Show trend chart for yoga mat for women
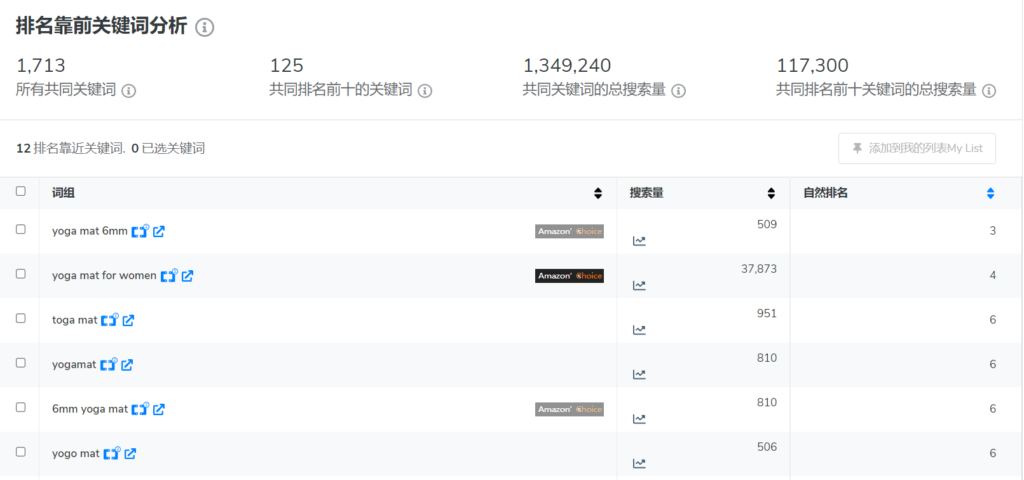 [639, 285]
